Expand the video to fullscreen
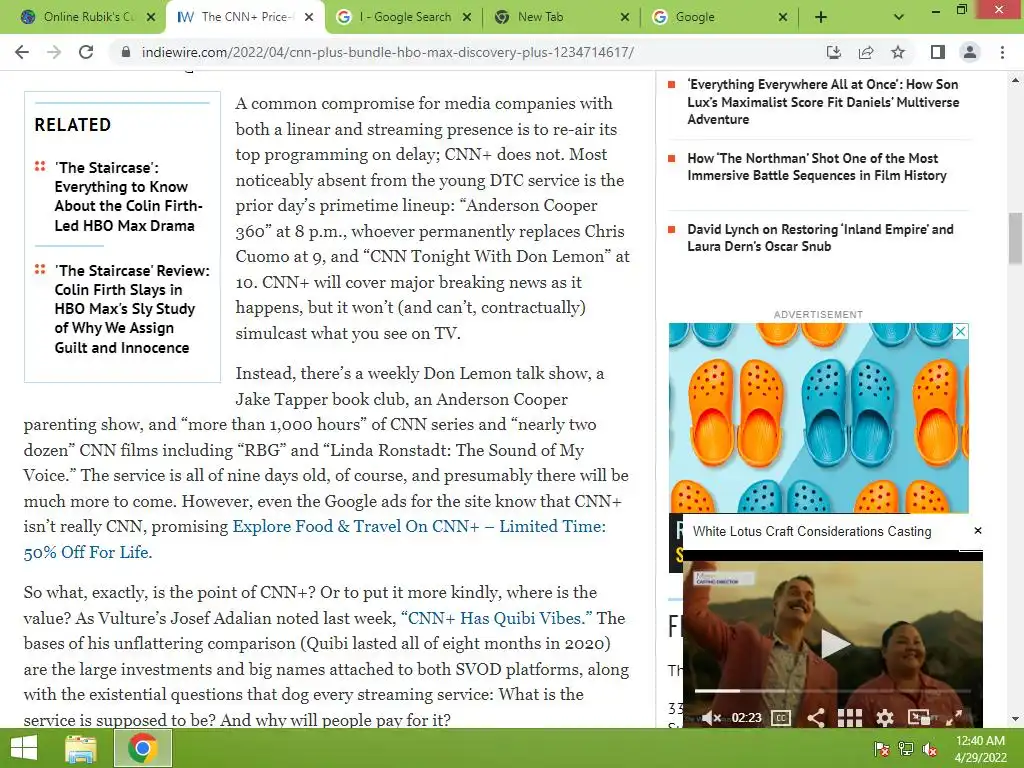 [x=954, y=718]
